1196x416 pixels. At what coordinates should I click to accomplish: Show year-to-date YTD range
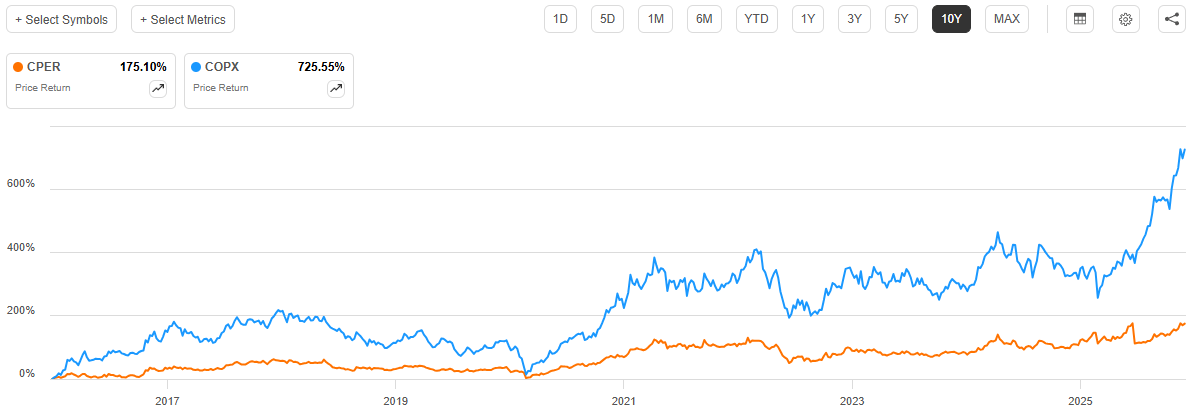[757, 19]
